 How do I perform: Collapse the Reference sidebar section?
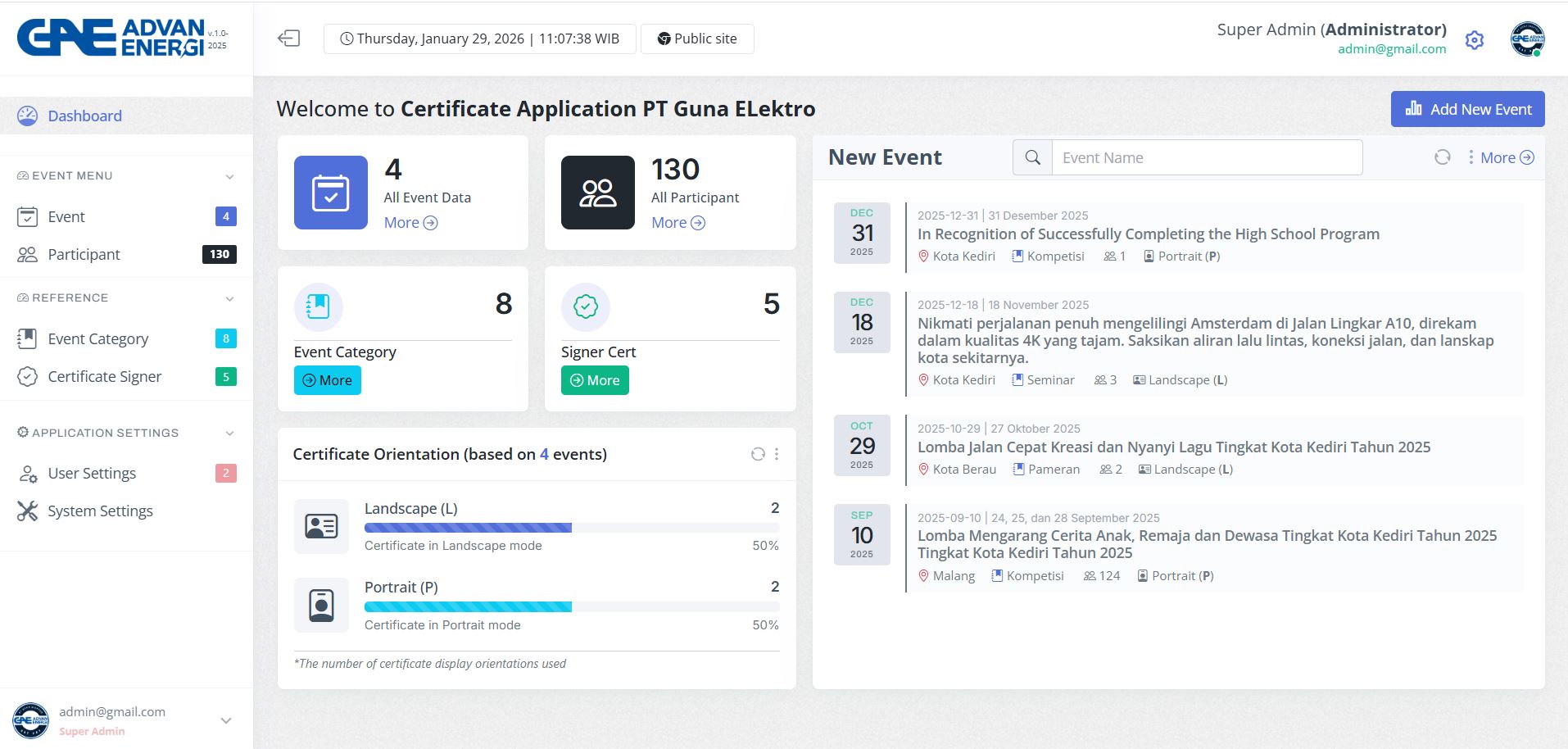229,298
